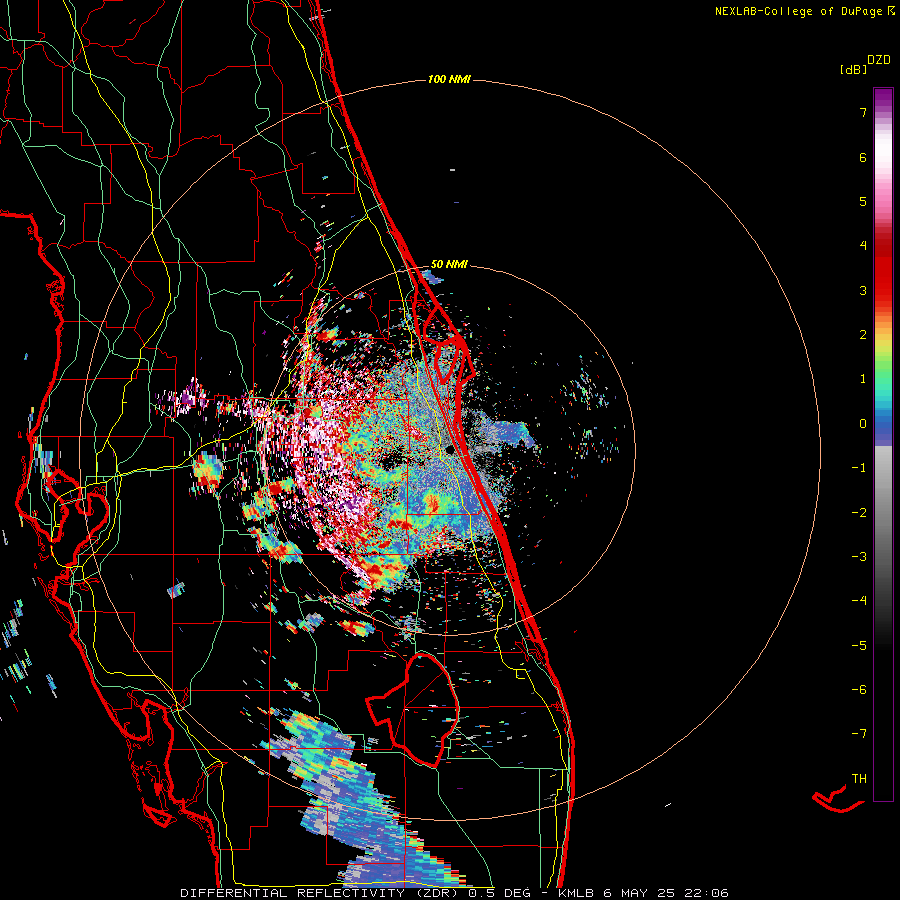
Task: Click the -4 tick label on the scale
Action: click(859, 601)
